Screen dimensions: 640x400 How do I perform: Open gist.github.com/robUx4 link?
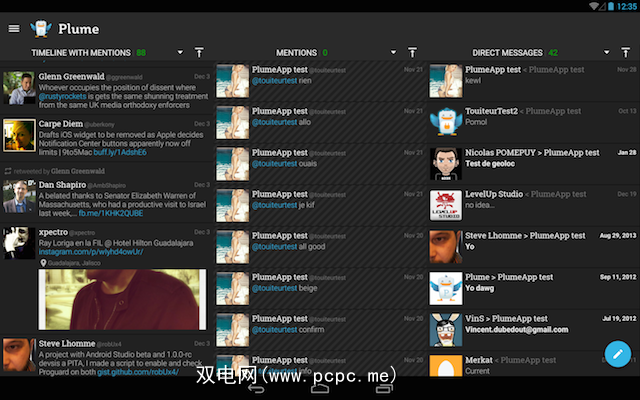click(x=138, y=372)
